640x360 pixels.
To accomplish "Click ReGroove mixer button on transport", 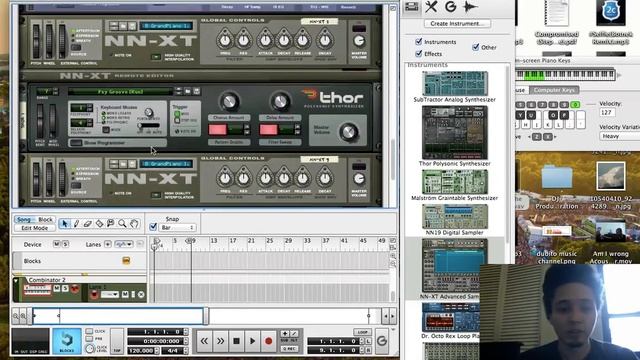I will [x=382, y=340].
